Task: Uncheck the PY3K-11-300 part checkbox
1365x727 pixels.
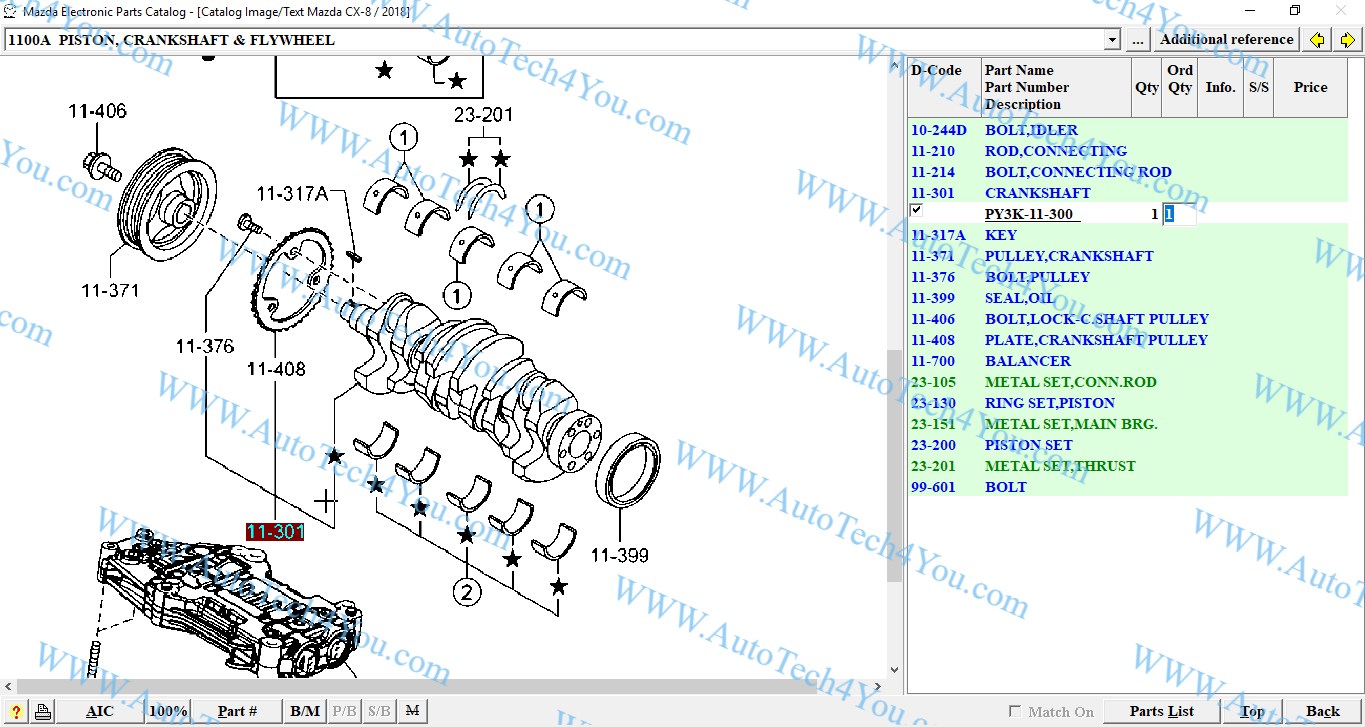Action: [916, 210]
